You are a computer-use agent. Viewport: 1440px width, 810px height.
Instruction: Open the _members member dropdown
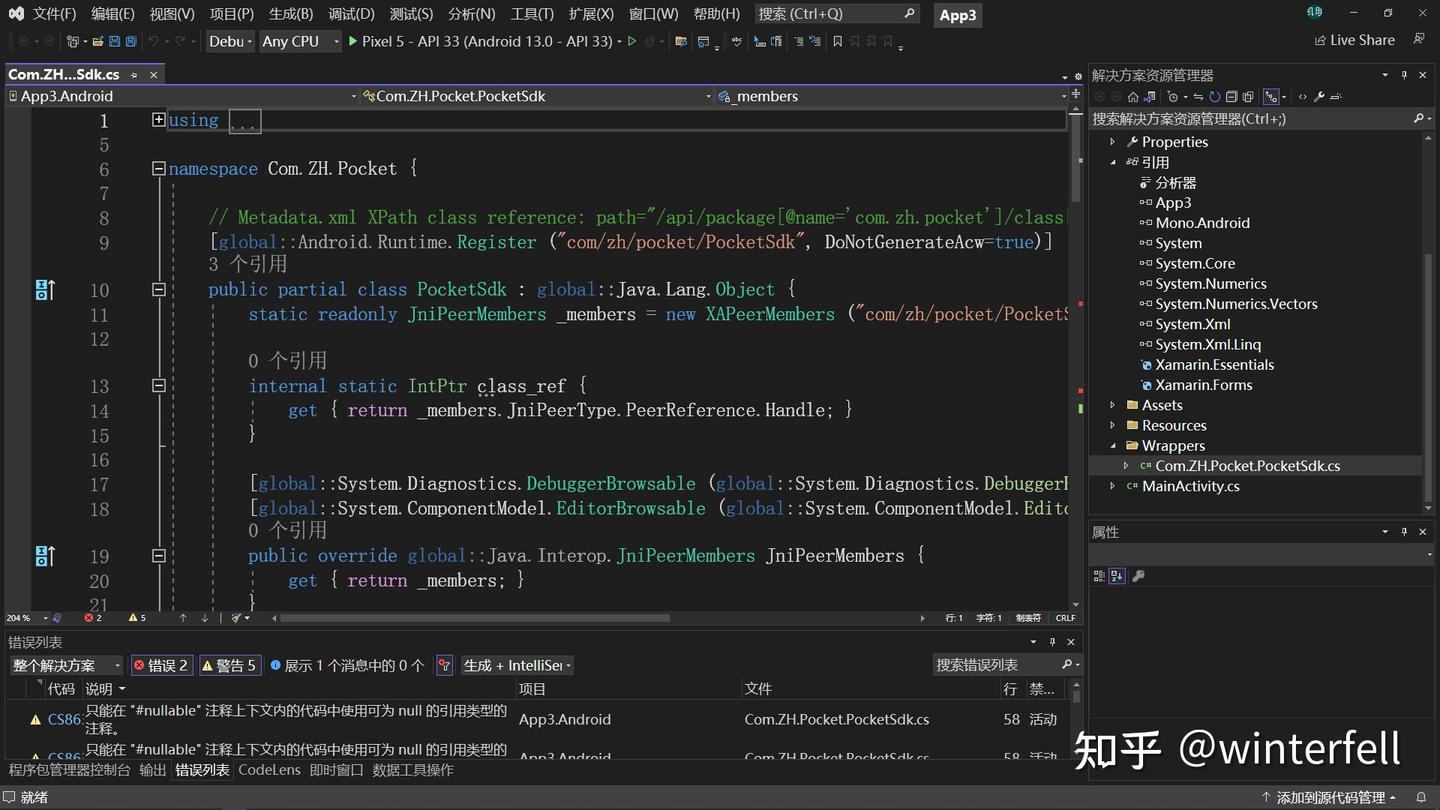click(x=892, y=96)
